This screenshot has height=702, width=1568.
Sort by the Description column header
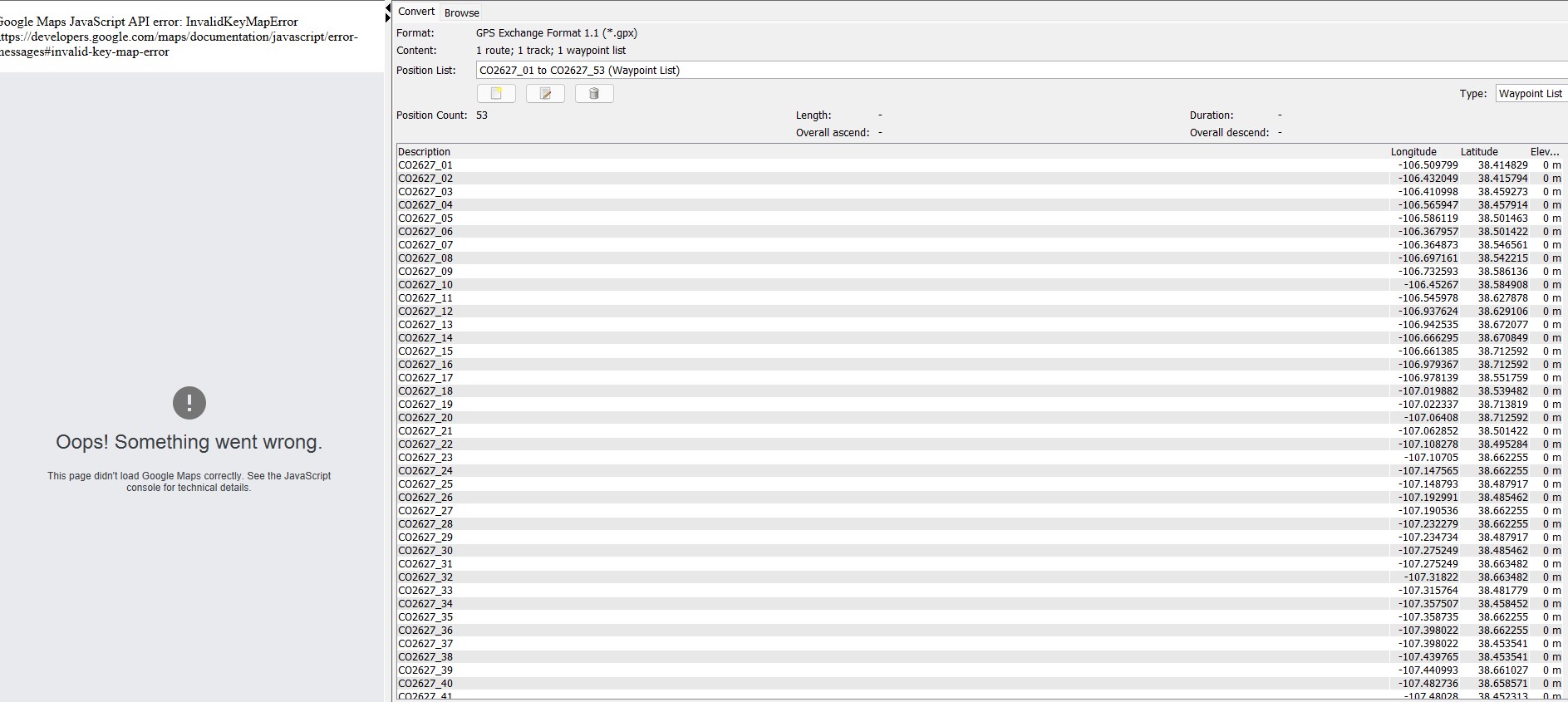tap(425, 152)
